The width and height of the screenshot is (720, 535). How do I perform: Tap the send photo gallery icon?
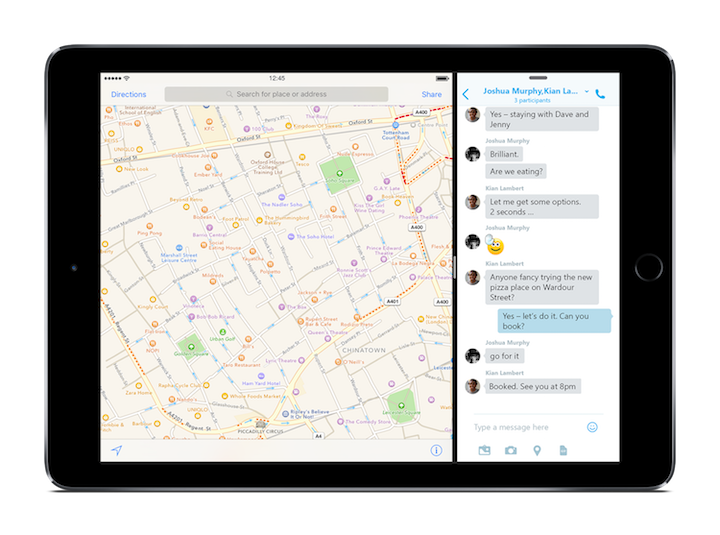[x=484, y=450]
